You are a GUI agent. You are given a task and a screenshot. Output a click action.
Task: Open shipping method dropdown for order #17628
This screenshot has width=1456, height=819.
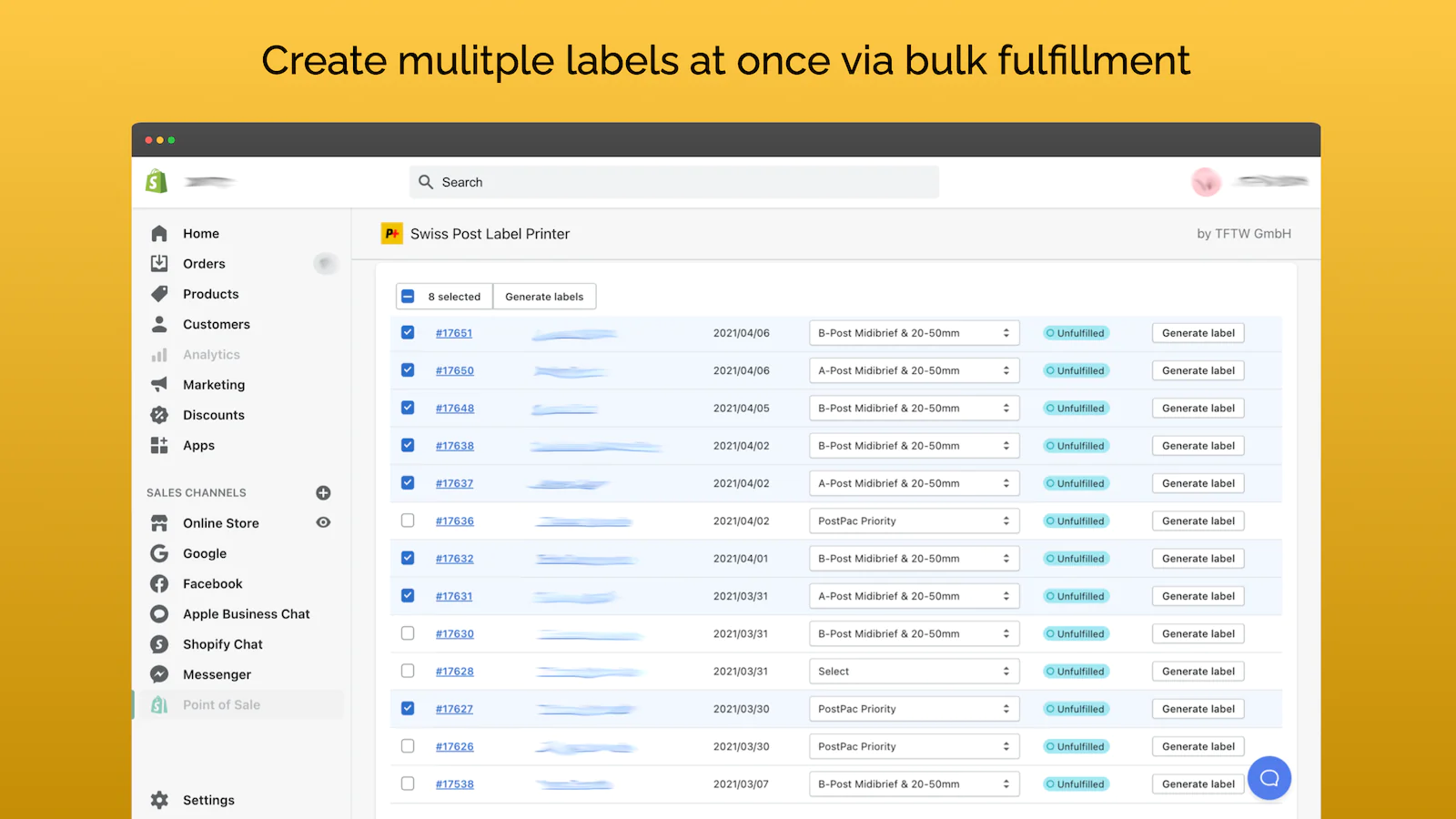tap(914, 671)
